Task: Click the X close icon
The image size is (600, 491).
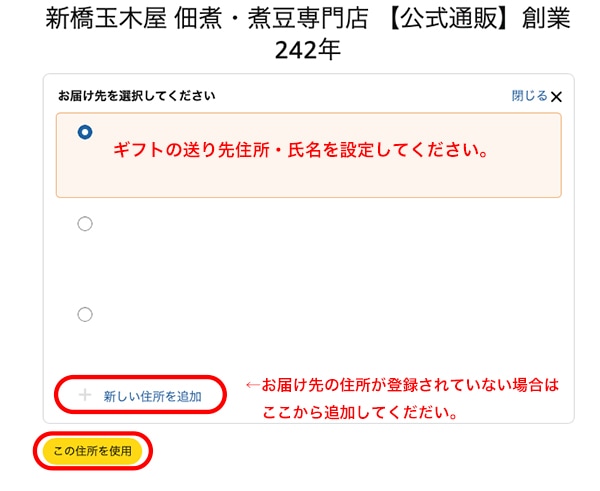Action: click(x=557, y=97)
